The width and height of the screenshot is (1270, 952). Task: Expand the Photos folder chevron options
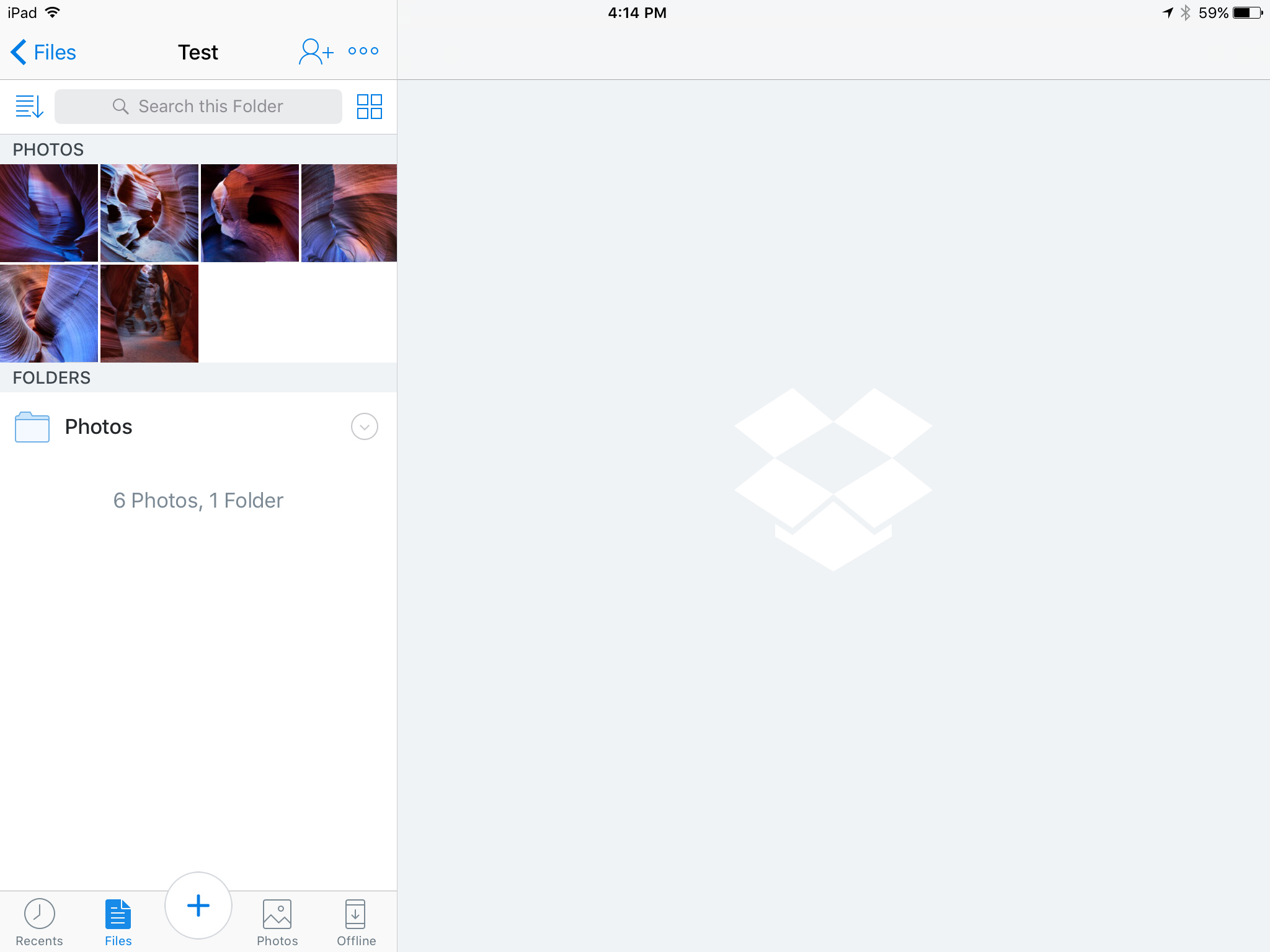365,426
